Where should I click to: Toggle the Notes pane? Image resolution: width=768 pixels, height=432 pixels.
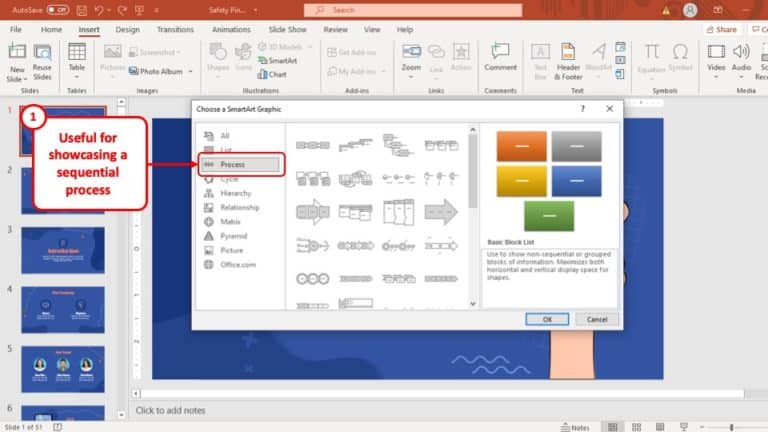click(575, 427)
